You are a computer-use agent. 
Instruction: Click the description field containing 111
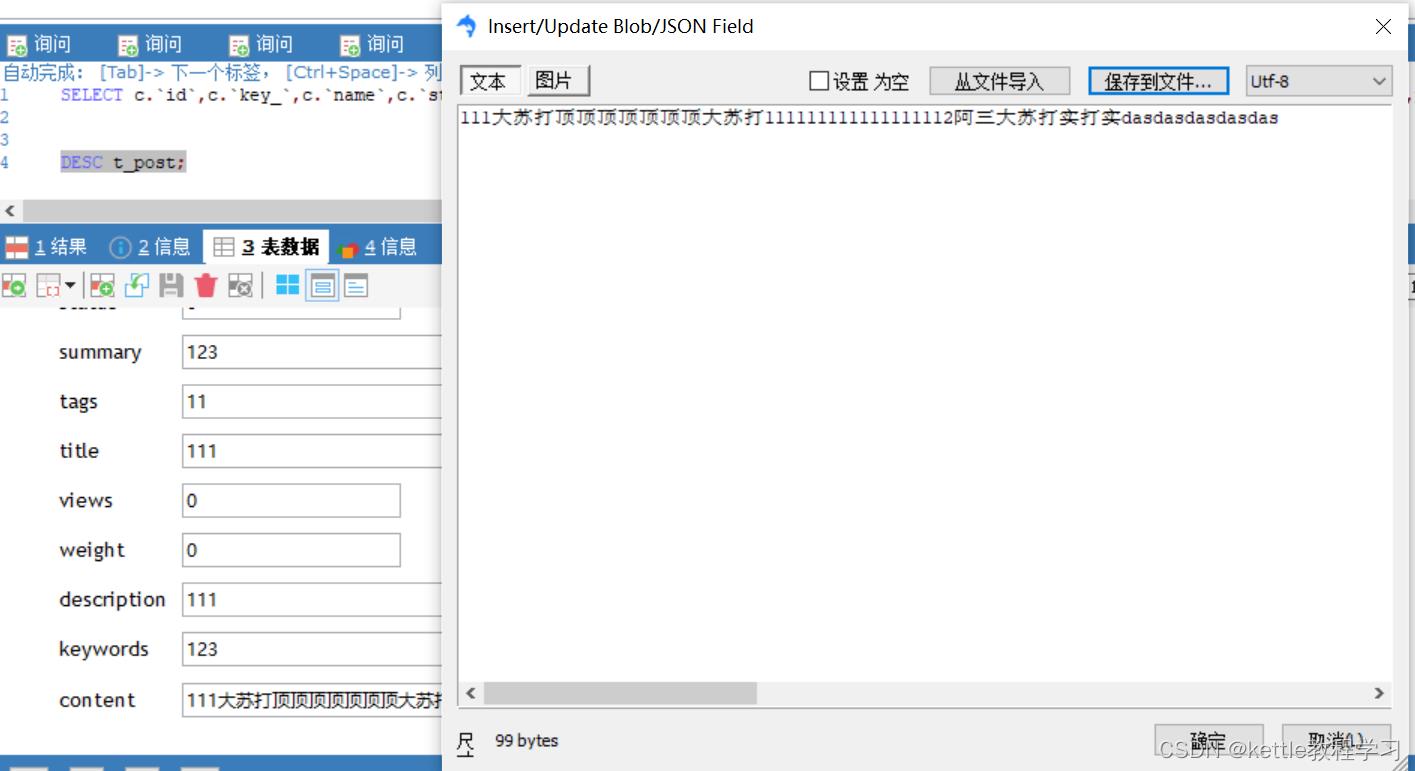click(x=312, y=600)
